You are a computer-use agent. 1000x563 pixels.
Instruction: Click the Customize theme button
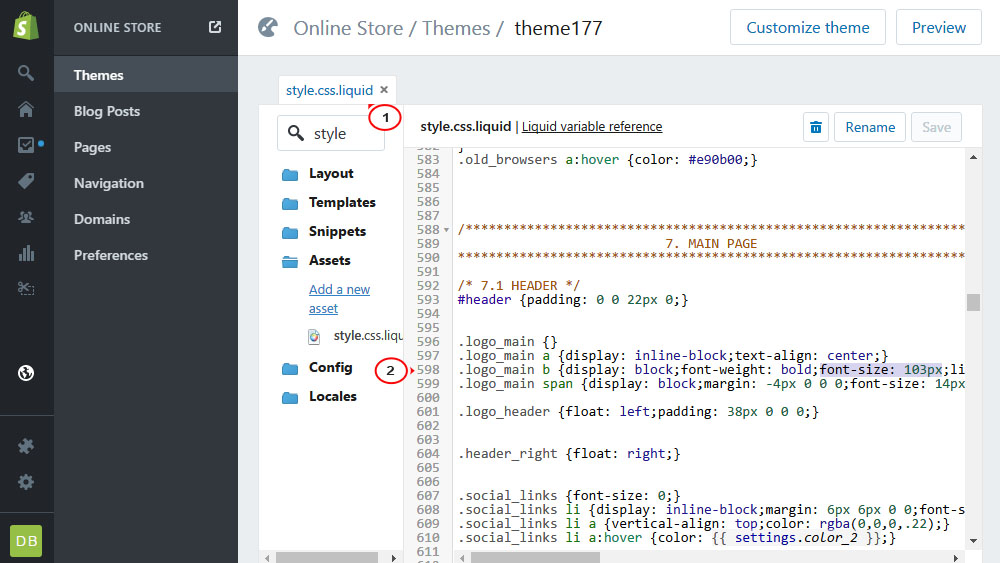click(807, 27)
